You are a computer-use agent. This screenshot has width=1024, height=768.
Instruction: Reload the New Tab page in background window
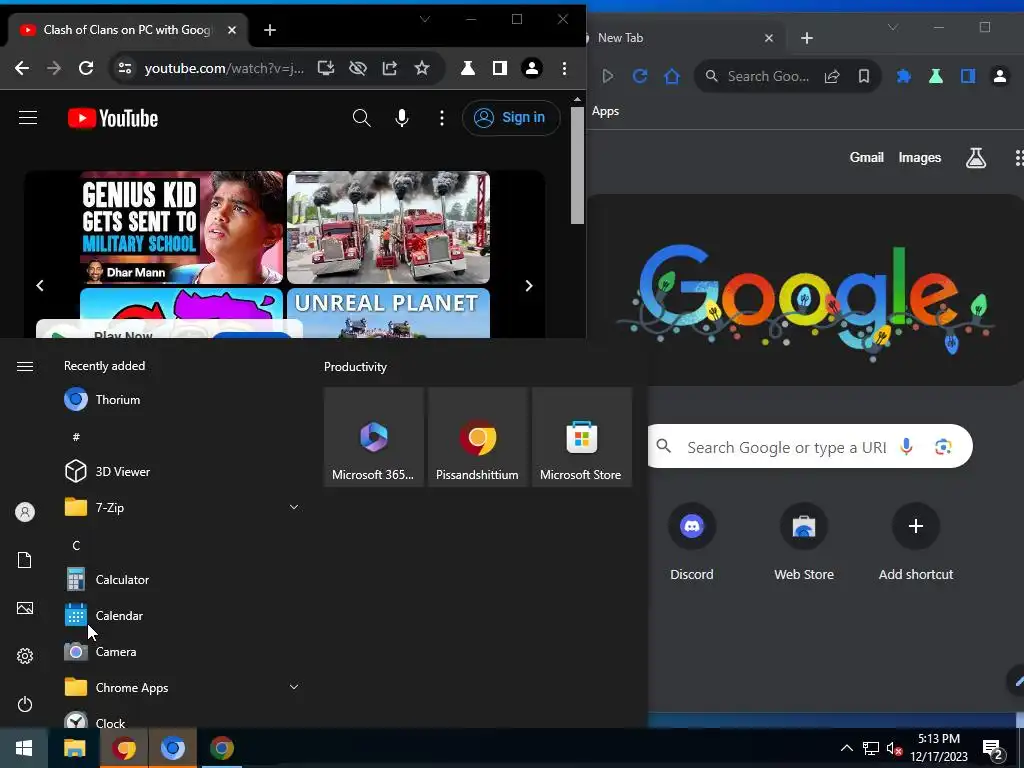(639, 76)
